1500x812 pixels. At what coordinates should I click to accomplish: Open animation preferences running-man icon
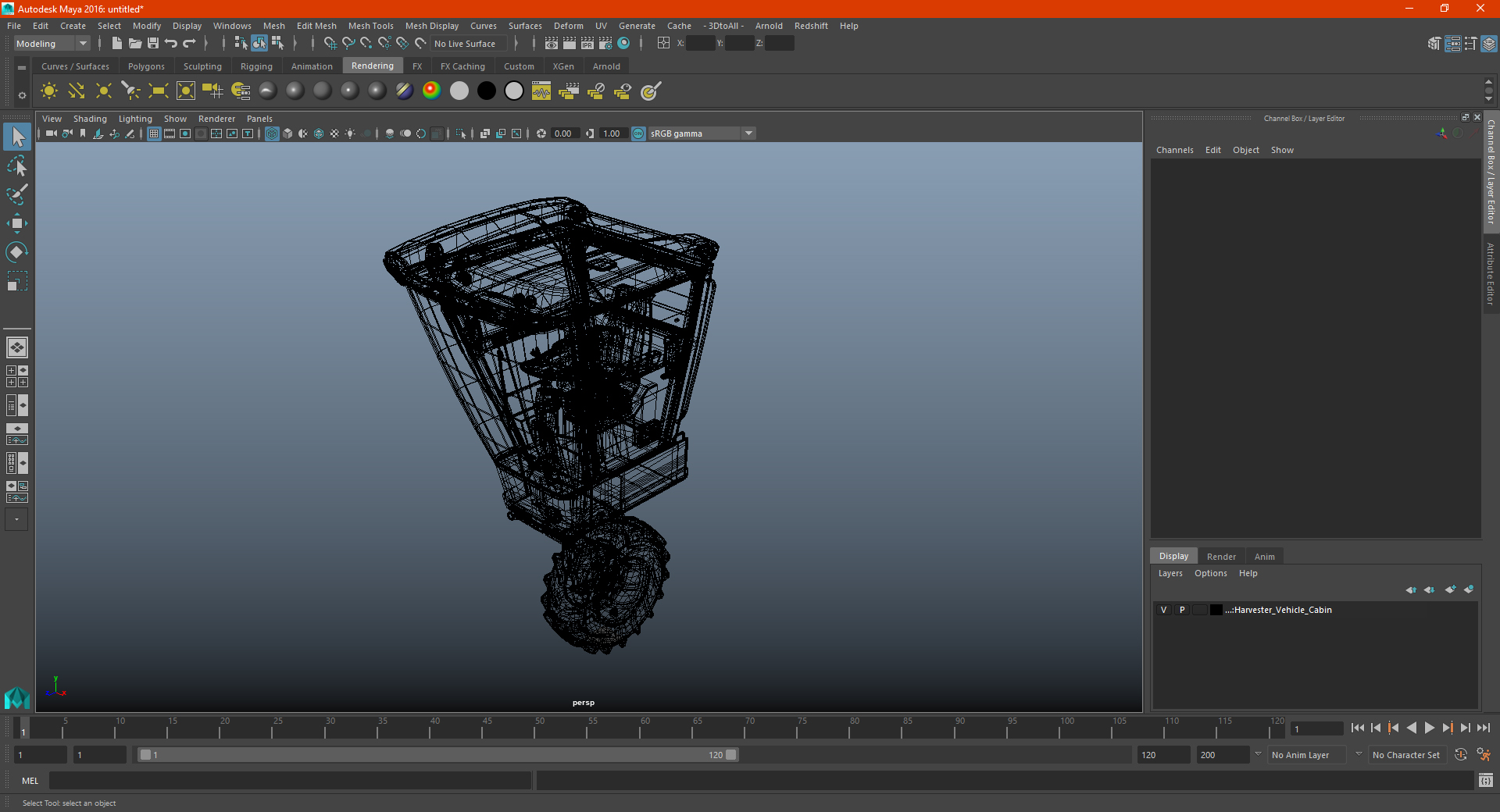(x=1484, y=755)
